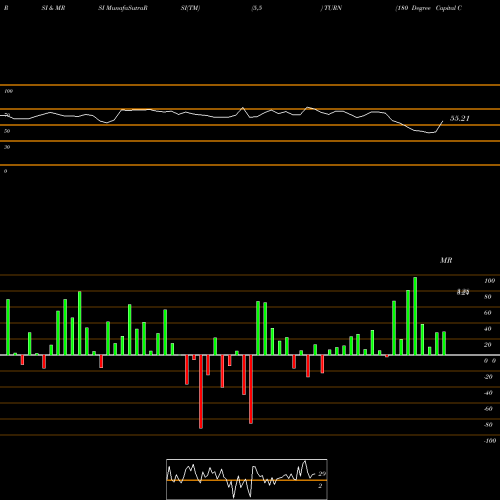
Task: Click the -60 label on MR axis
Action: coord(488,409)
